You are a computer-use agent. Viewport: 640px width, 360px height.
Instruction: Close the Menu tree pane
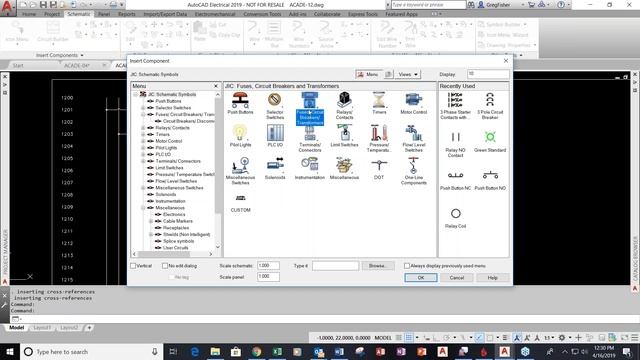[216, 86]
